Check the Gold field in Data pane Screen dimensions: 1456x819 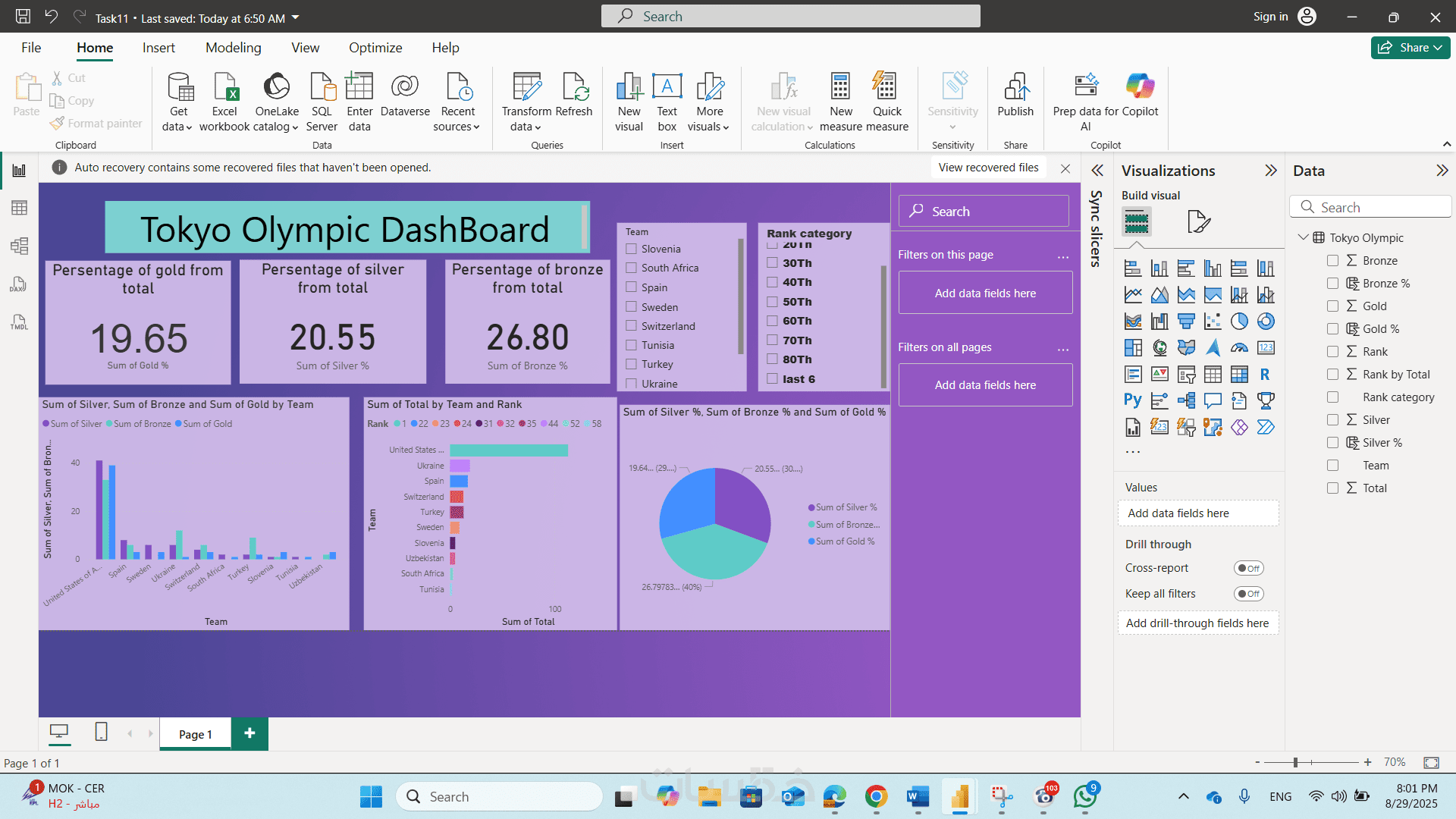point(1332,306)
